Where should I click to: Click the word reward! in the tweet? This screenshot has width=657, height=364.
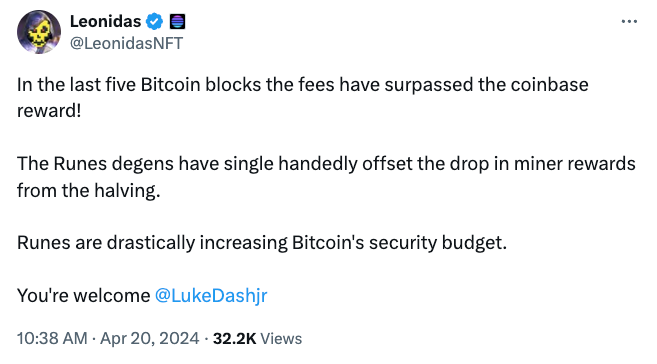coord(49,111)
